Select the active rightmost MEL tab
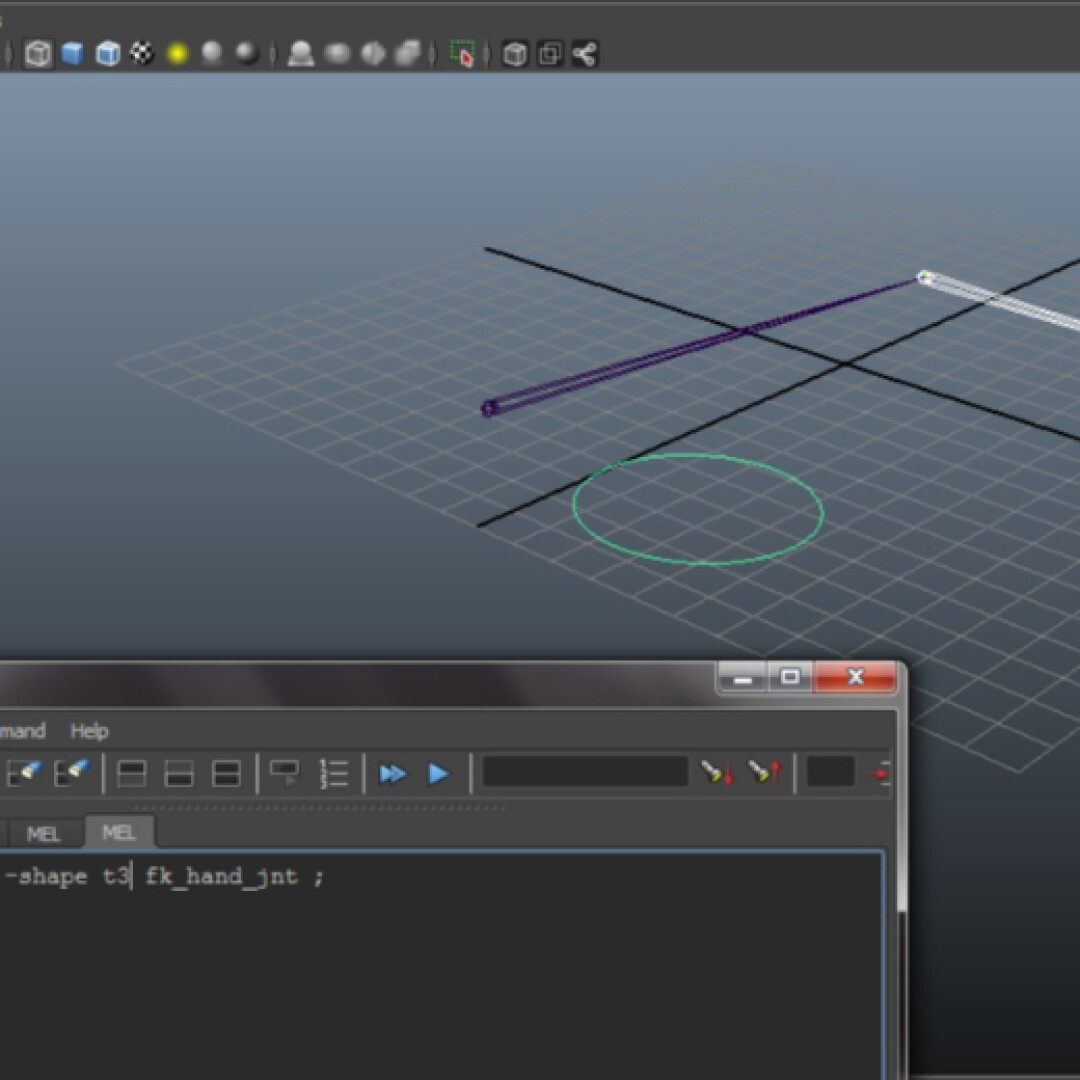The width and height of the screenshot is (1080, 1080). pos(119,833)
